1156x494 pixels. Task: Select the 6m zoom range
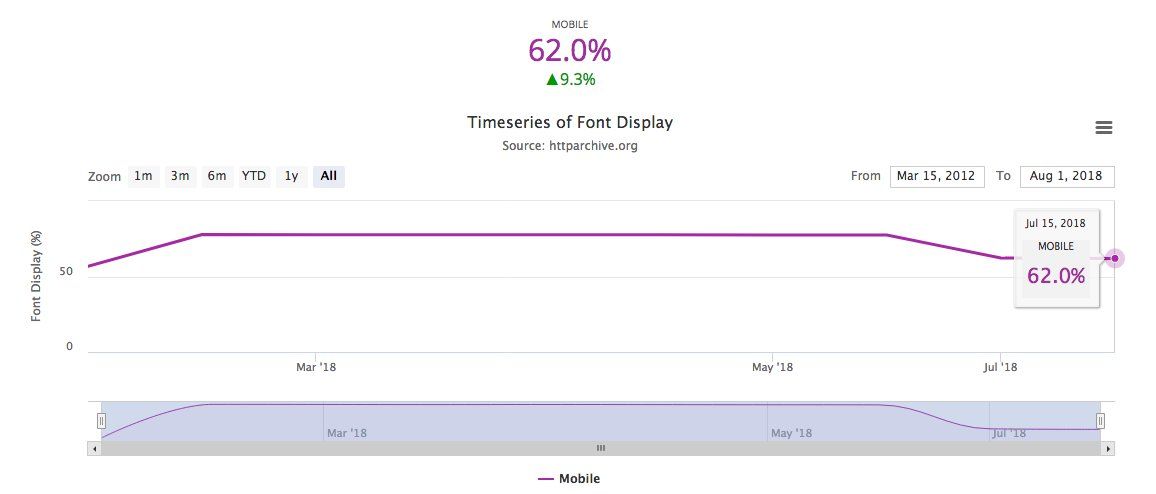217,176
